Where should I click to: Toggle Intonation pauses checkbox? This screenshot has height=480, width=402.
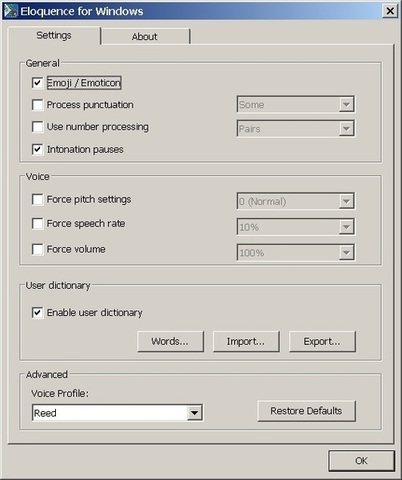click(37, 149)
